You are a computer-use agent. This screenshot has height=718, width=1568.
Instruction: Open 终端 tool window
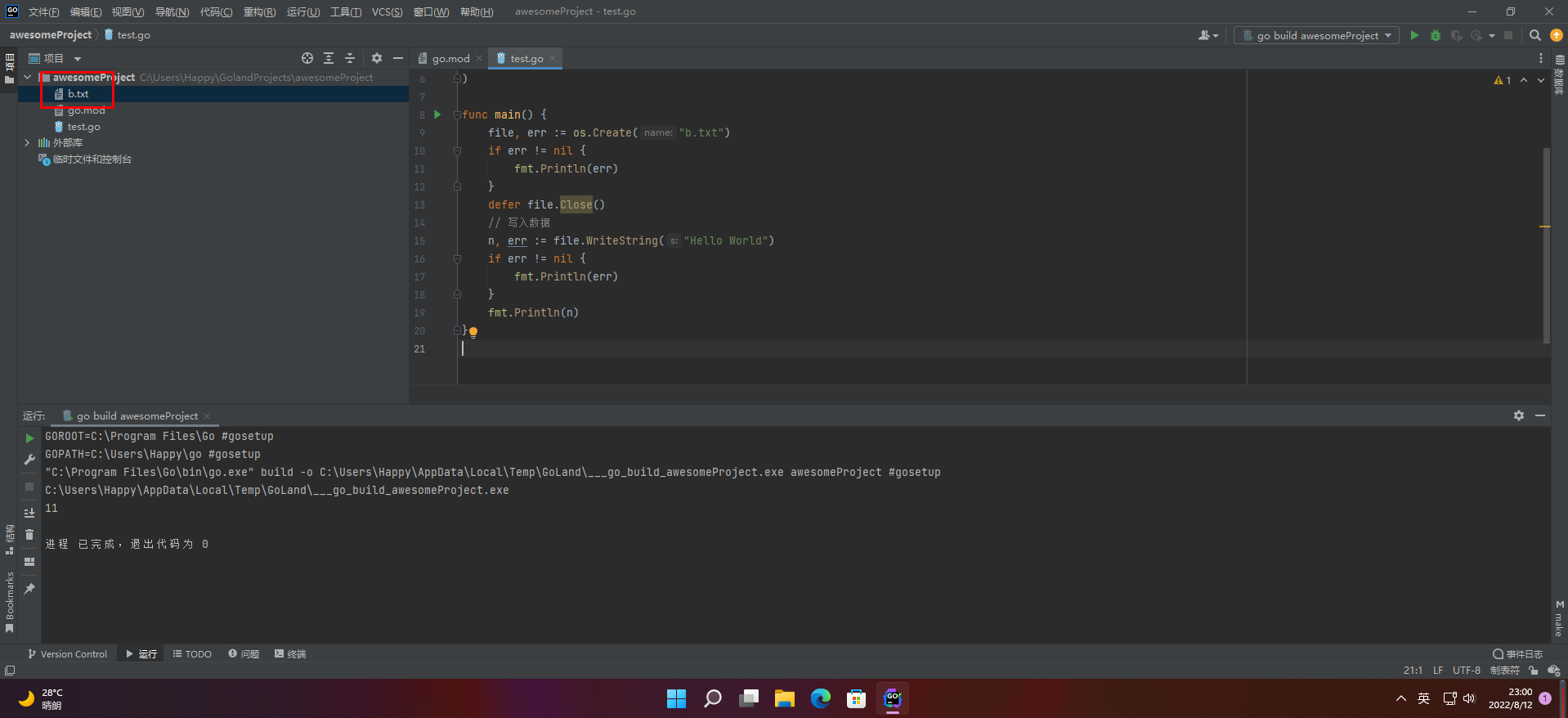tap(290, 654)
